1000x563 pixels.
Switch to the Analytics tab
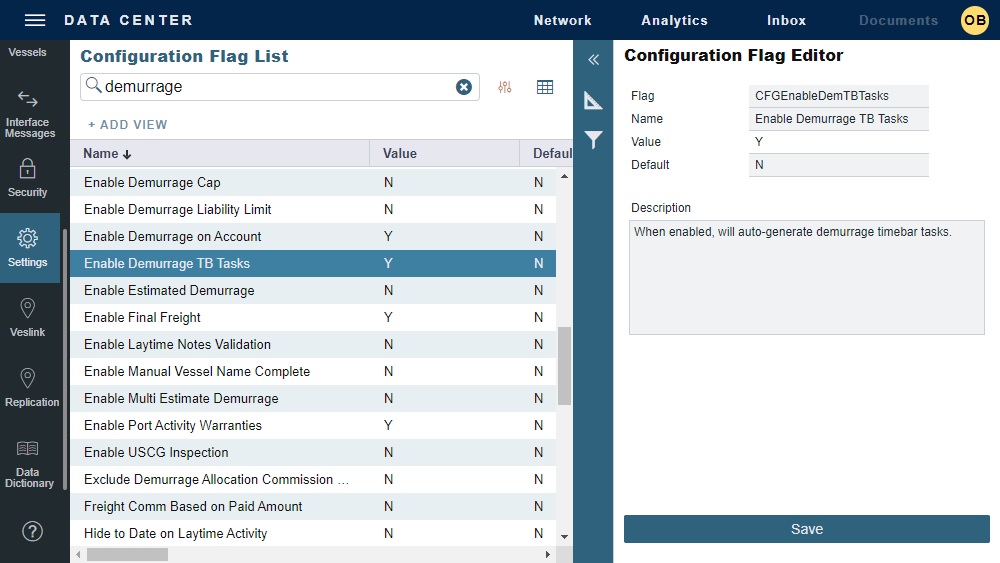(x=674, y=20)
